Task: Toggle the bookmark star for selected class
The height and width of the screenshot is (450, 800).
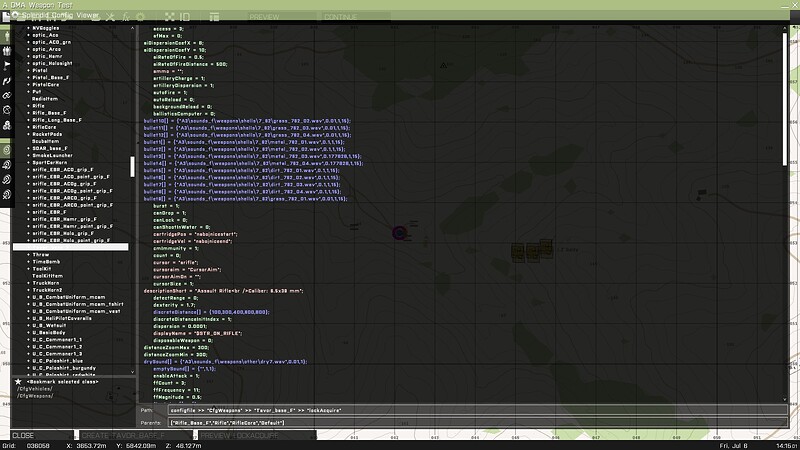Action: (x=18, y=382)
